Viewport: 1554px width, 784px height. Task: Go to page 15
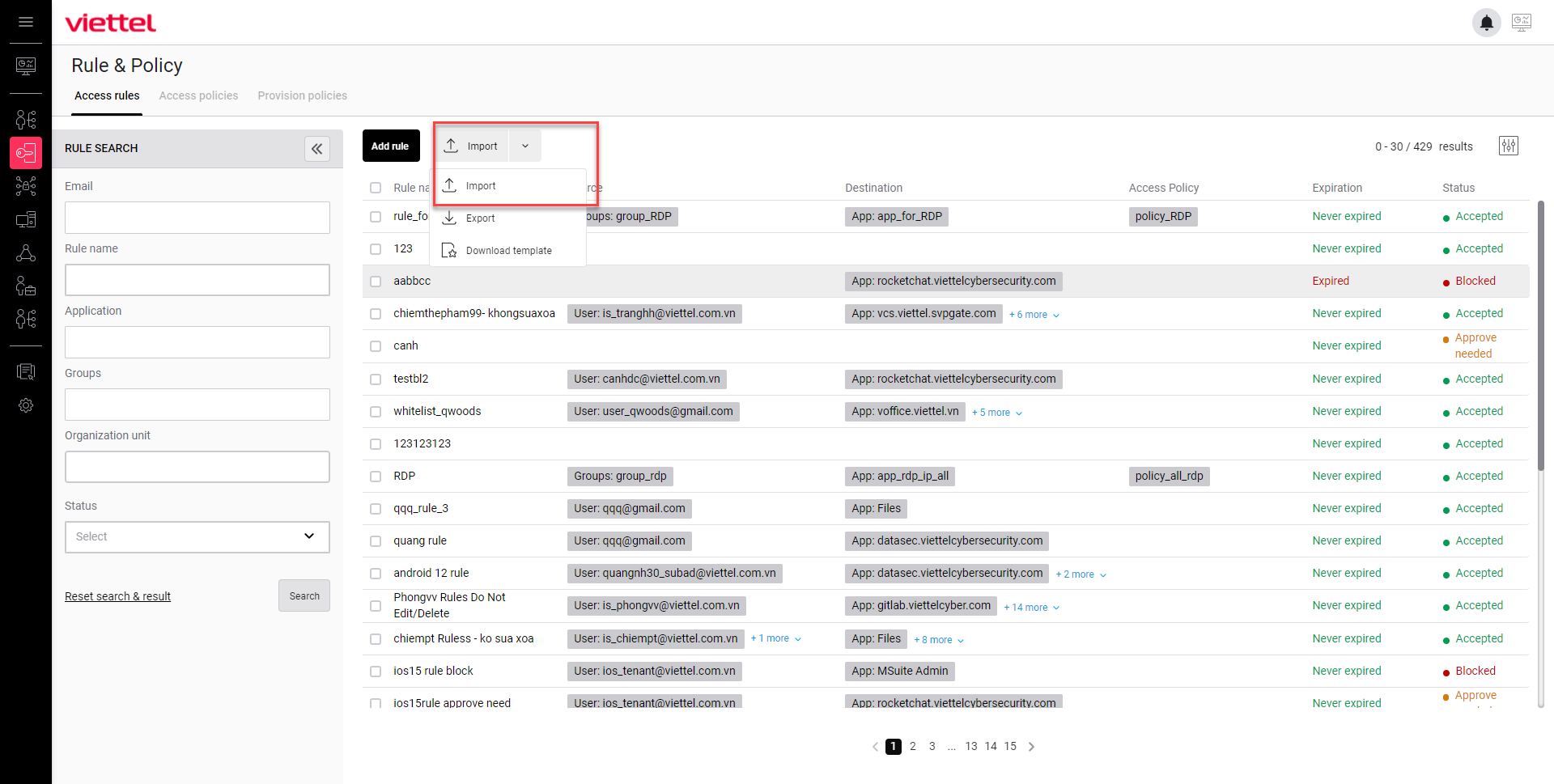click(1010, 746)
